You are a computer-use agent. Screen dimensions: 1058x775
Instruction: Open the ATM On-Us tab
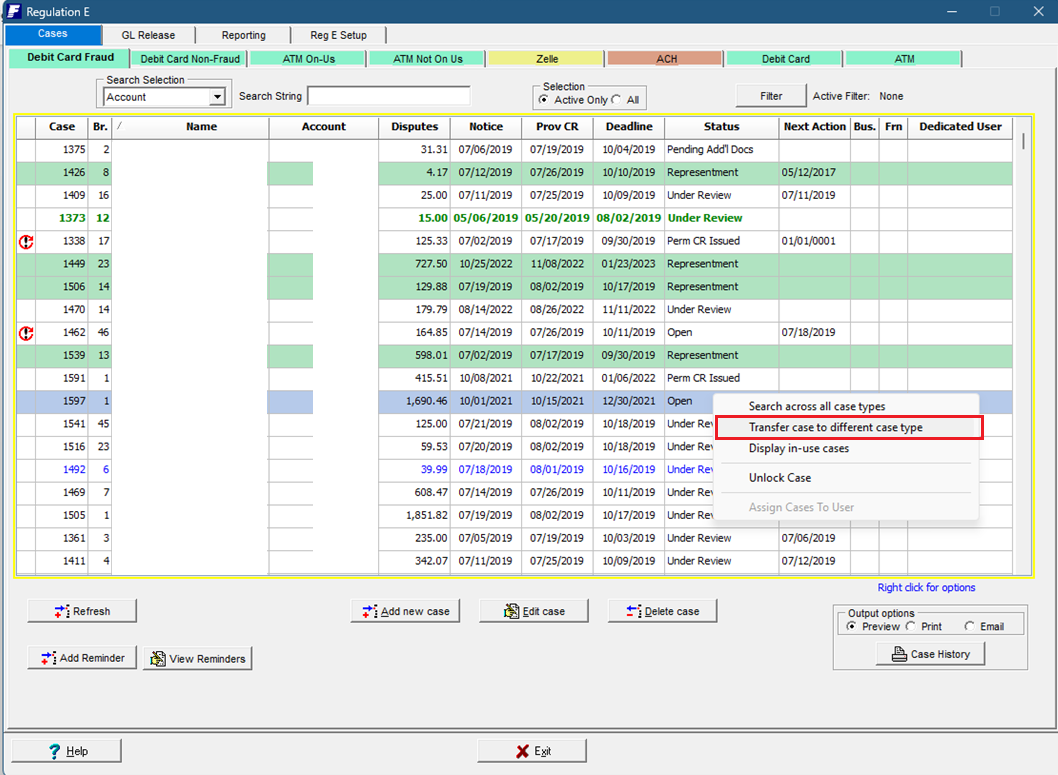[308, 59]
